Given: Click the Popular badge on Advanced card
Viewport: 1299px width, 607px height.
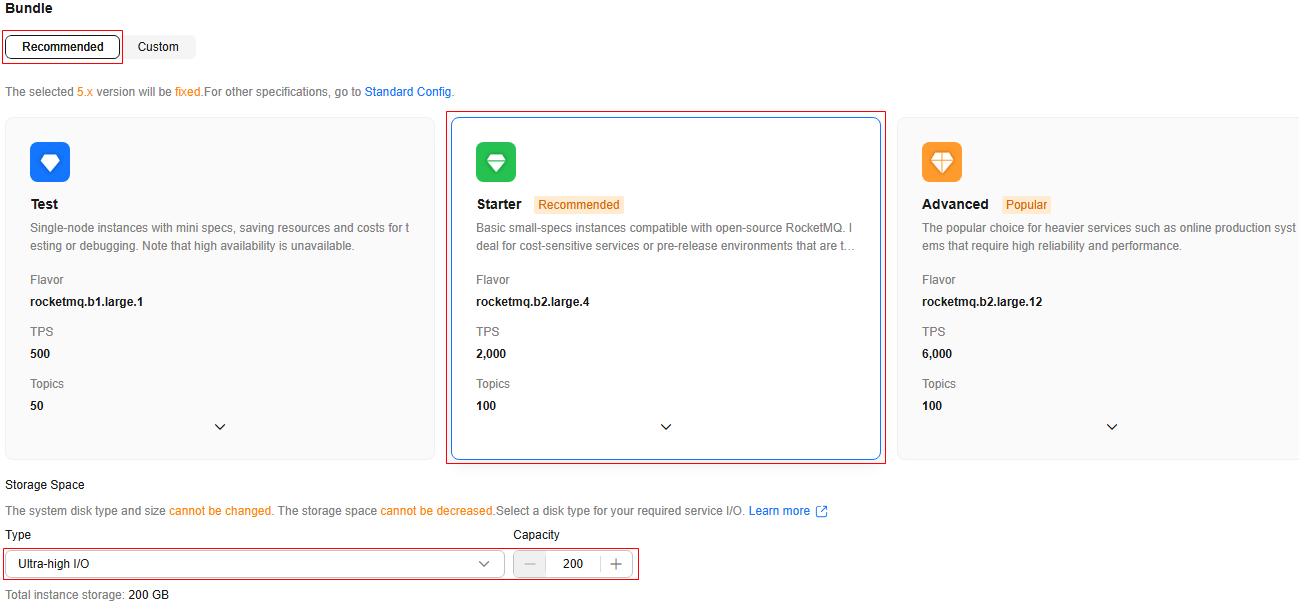Looking at the screenshot, I should [x=1026, y=205].
